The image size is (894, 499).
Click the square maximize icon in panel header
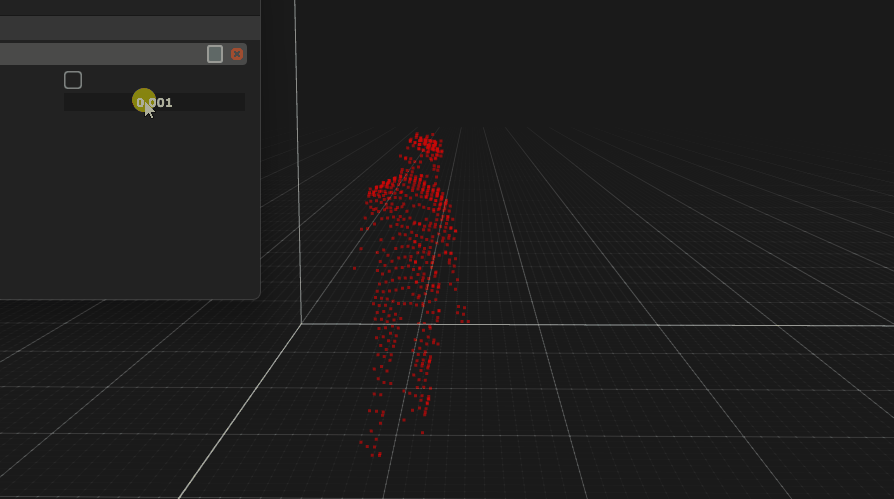point(215,54)
